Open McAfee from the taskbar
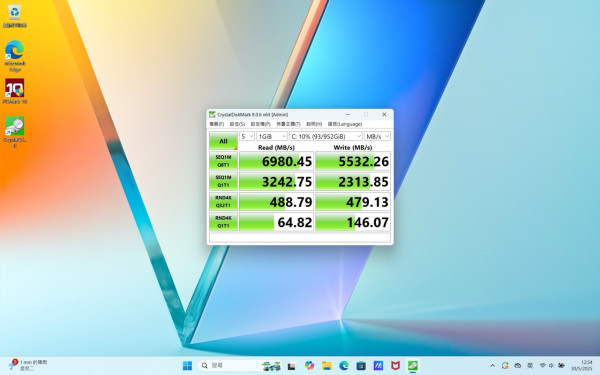This screenshot has height=375, width=600. pyautogui.click(x=395, y=365)
